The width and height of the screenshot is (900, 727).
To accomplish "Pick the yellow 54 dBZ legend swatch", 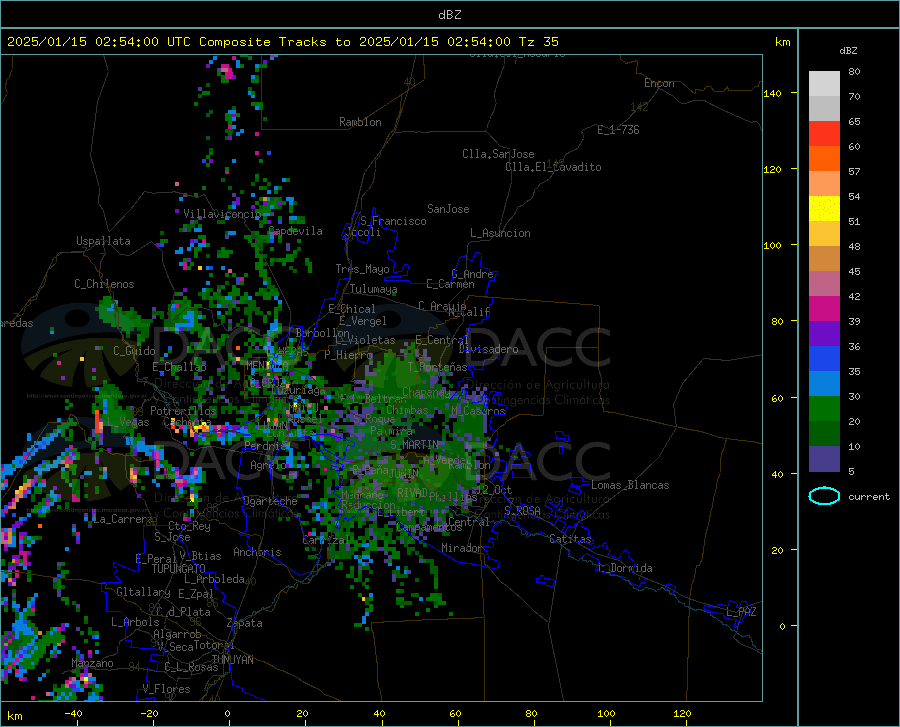I will (824, 209).
